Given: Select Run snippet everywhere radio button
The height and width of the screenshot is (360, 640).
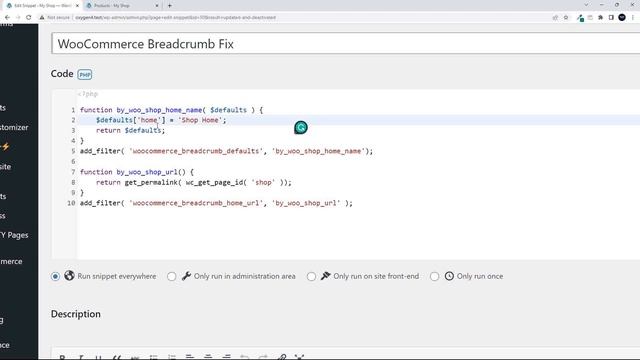Looking at the screenshot, I should pyautogui.click(x=56, y=276).
